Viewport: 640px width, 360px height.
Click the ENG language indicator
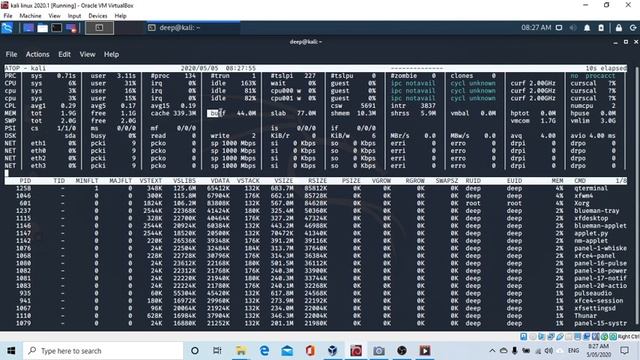(x=573, y=351)
